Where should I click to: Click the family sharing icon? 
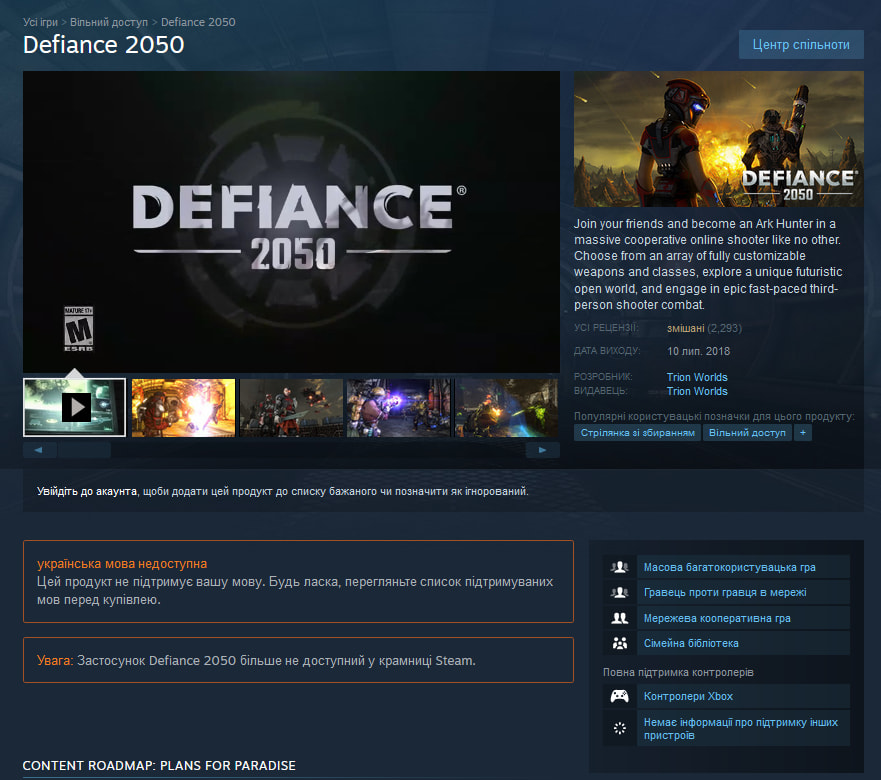[620, 643]
